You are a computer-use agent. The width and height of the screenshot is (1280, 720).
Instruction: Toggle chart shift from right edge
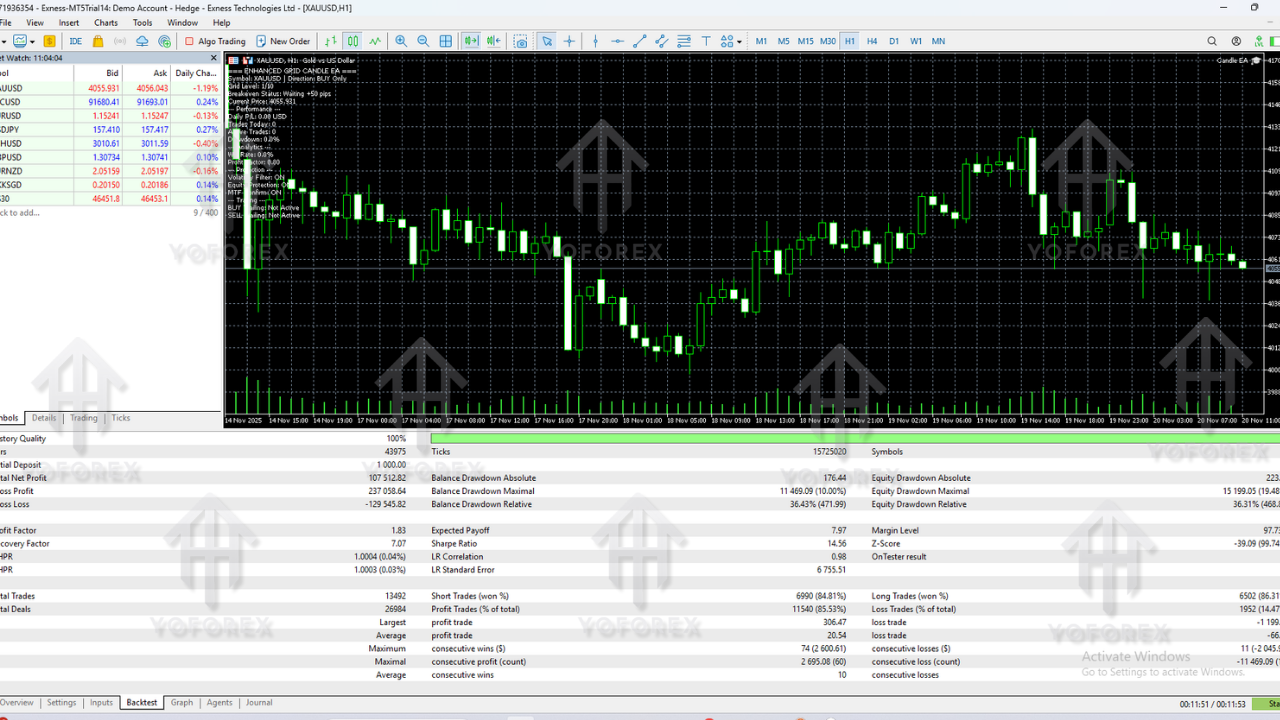point(494,41)
